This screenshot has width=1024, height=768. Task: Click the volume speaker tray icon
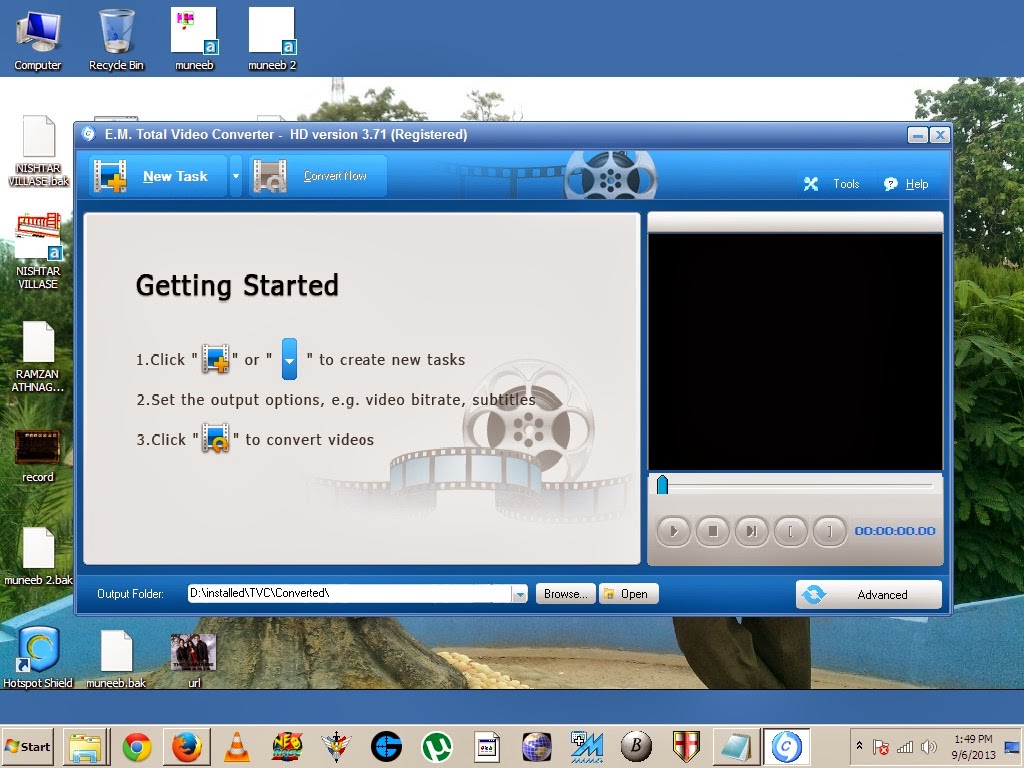(x=928, y=746)
